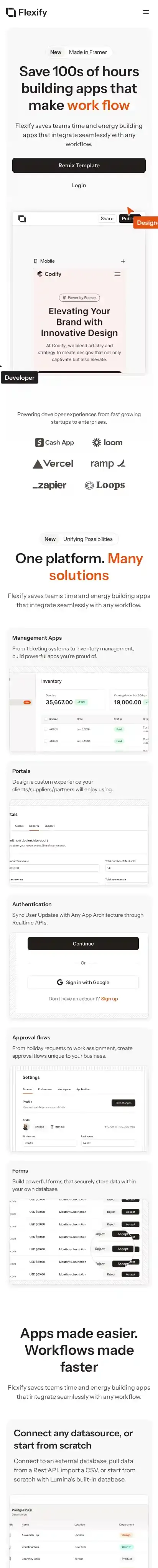Click the Design department tag
Screen dimensions: 158x1568
[x=126, y=1535]
